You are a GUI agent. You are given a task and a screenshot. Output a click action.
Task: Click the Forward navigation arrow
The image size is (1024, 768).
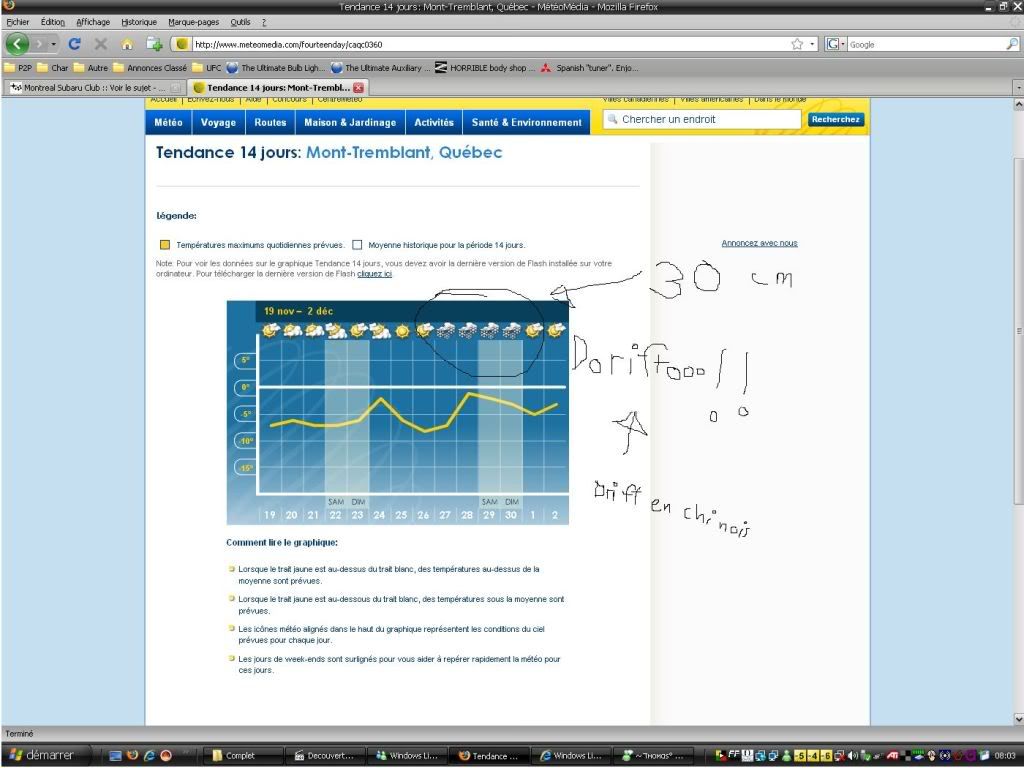pyautogui.click(x=39, y=44)
